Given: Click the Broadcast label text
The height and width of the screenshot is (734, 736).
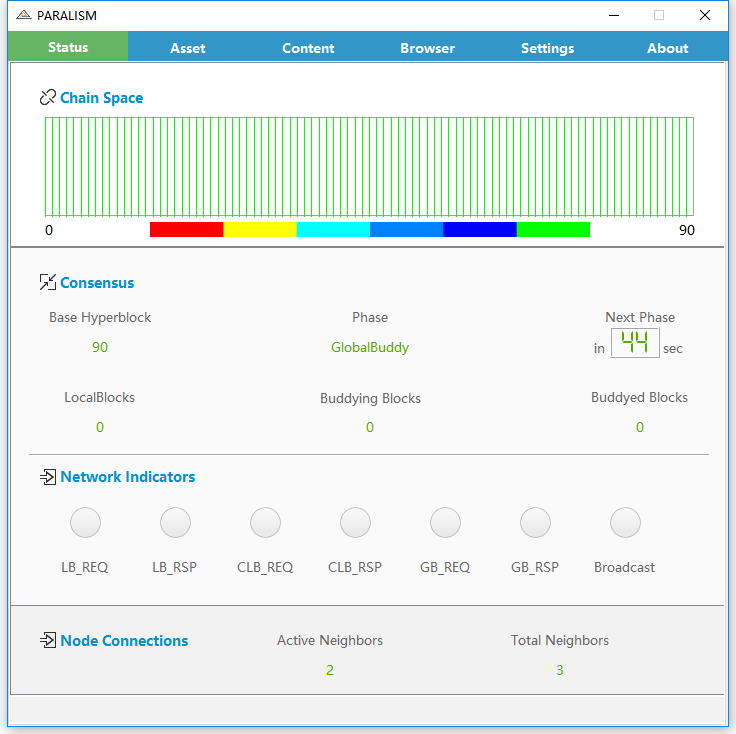Looking at the screenshot, I should tap(624, 567).
